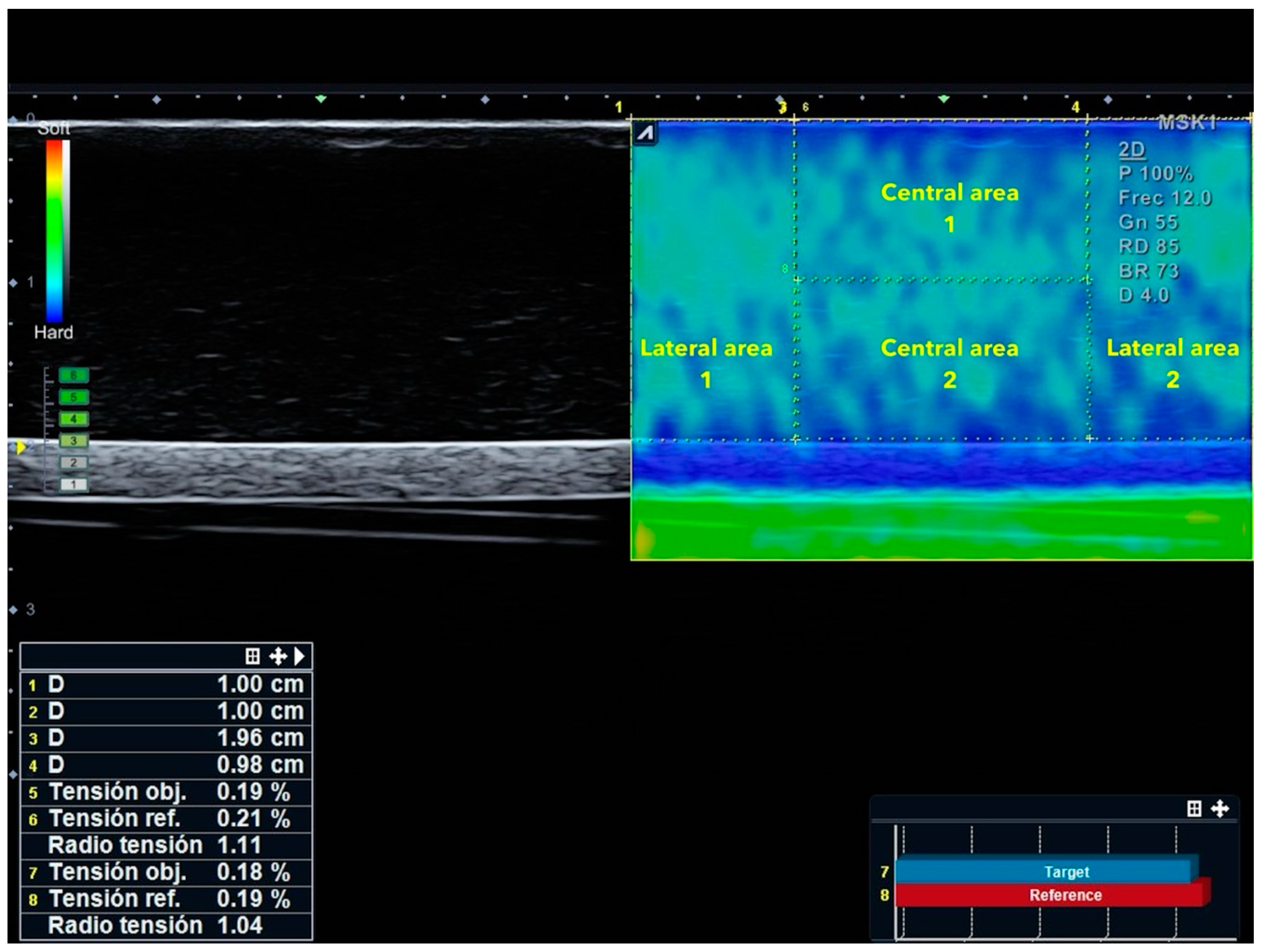Click the Soft-Hard elasticity color bar

click(x=55, y=231)
